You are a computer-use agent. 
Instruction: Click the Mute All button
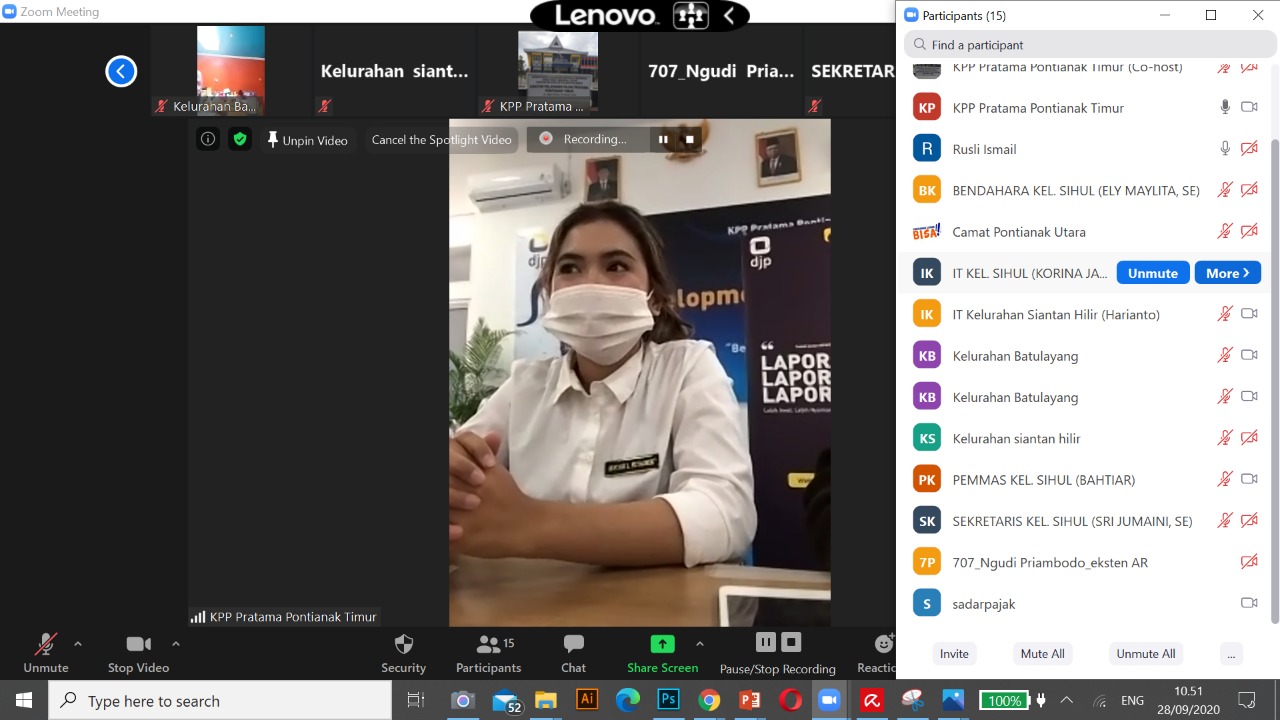point(1042,654)
